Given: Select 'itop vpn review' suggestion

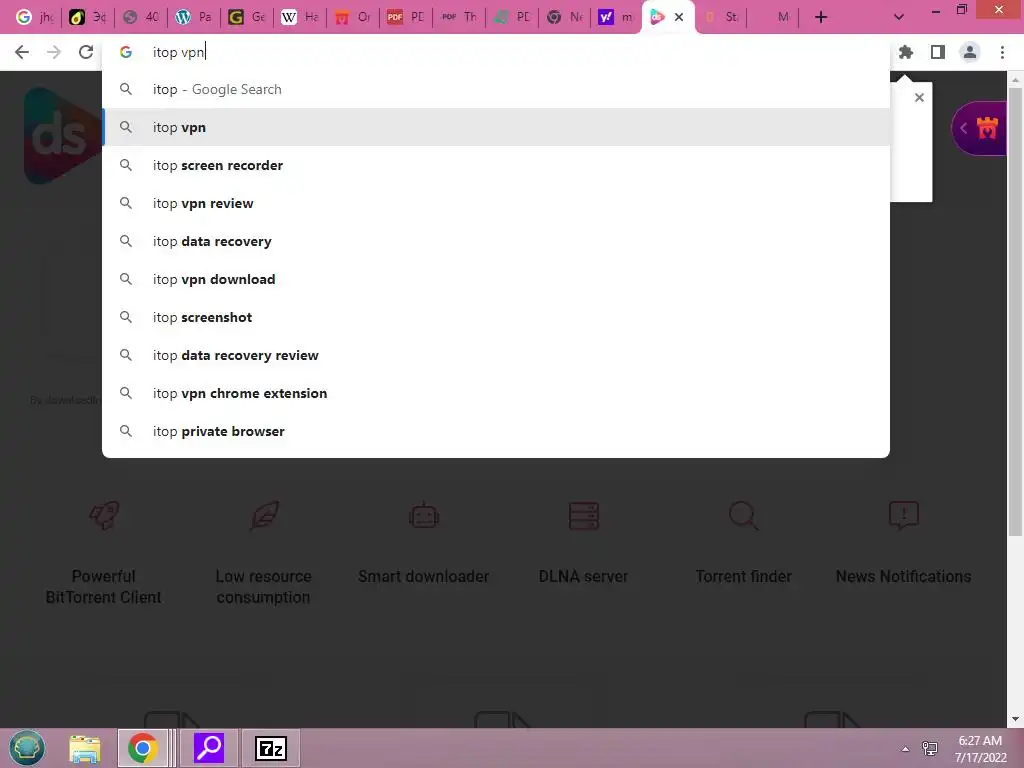Looking at the screenshot, I should (496, 203).
